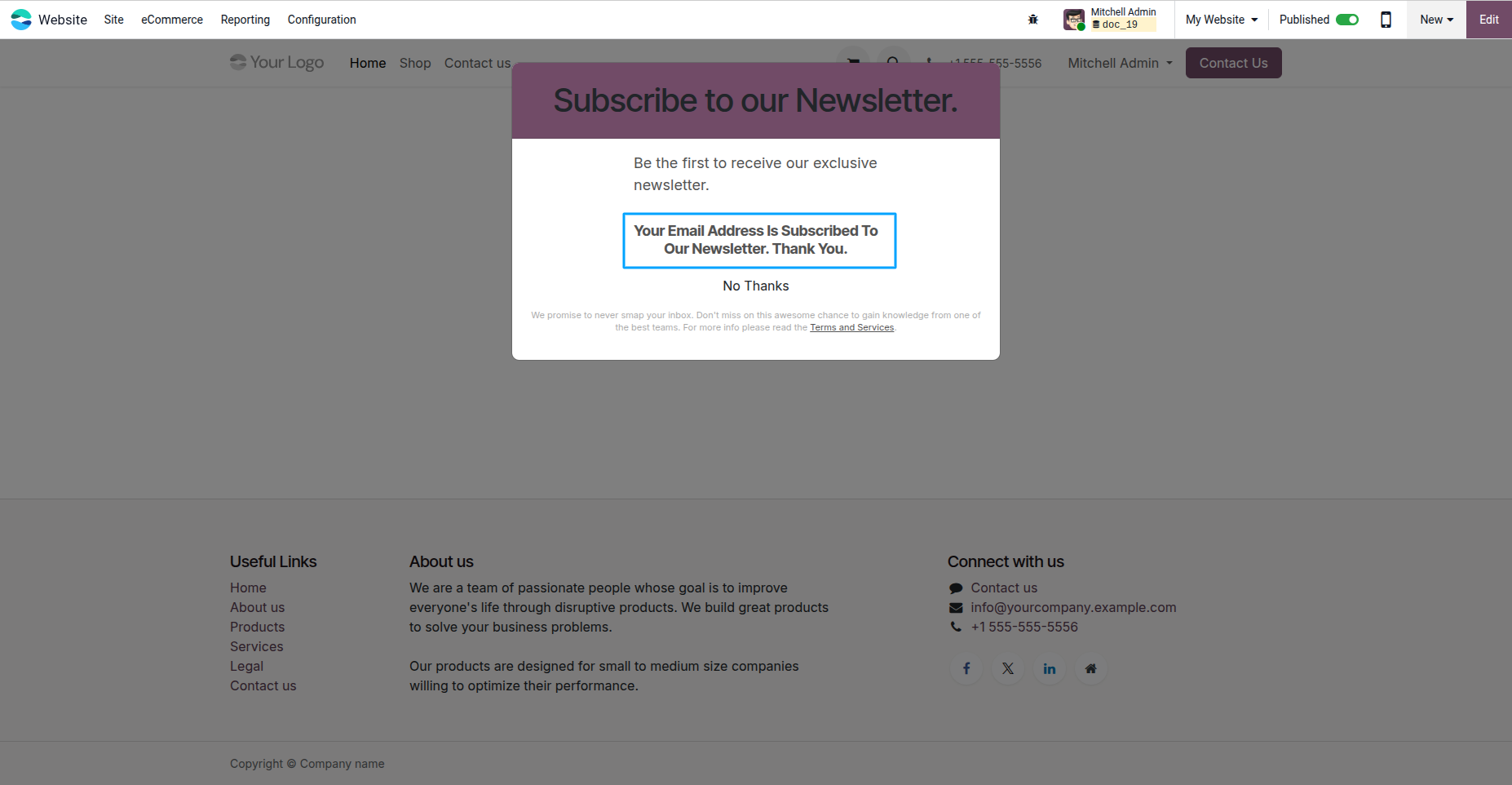Click the subscribed confirmation message box
This screenshot has height=785, width=1512.
click(x=759, y=241)
